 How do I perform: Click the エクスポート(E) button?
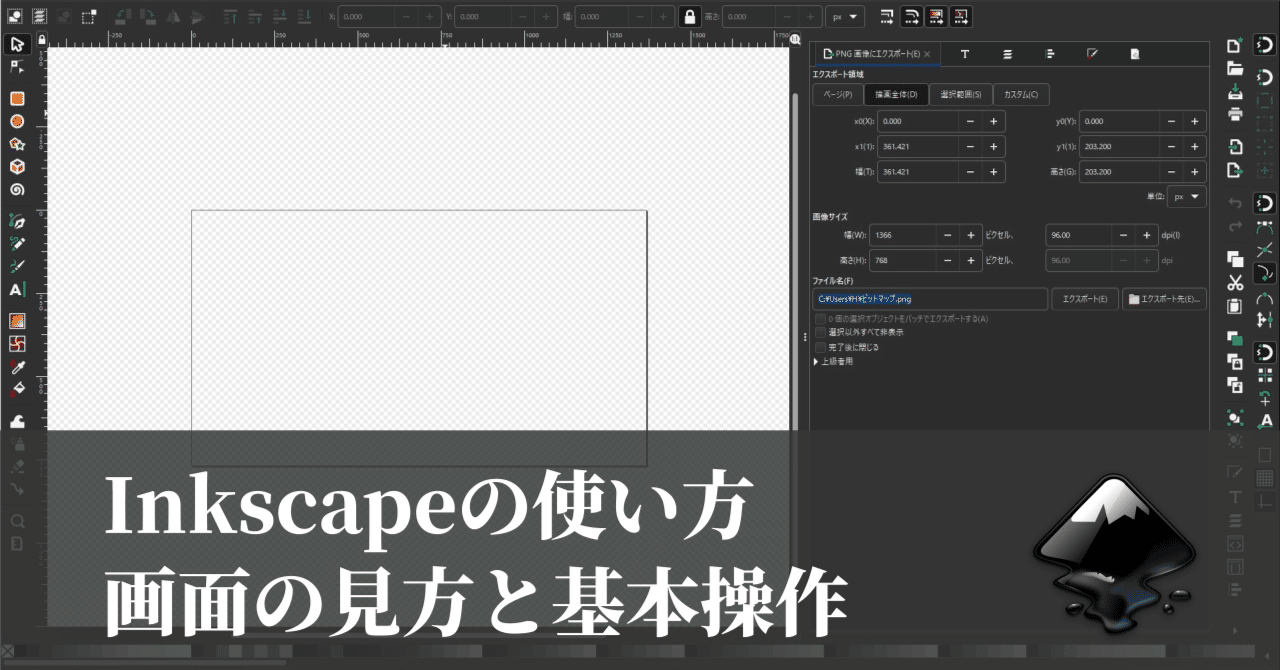(1084, 298)
